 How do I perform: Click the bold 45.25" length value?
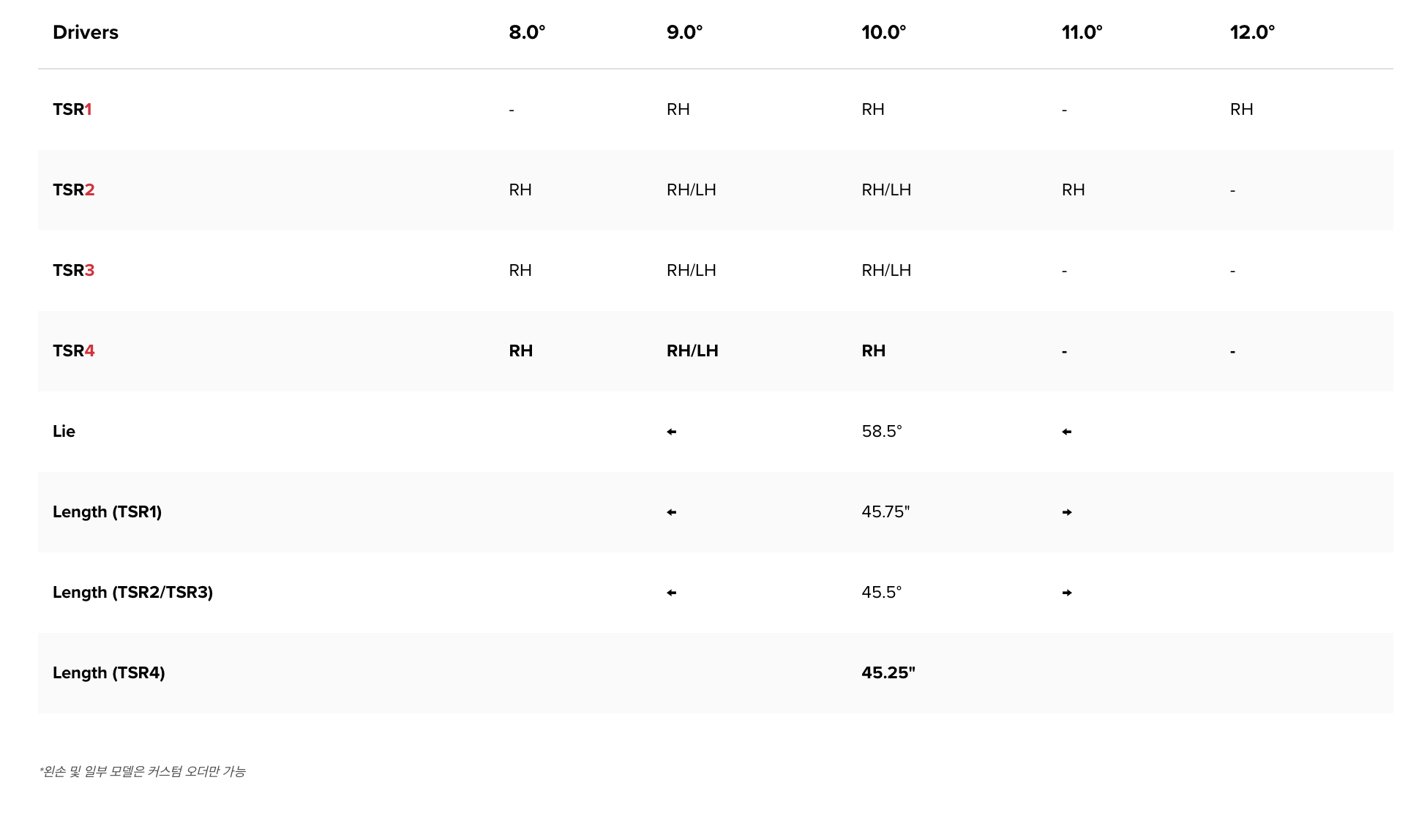[x=888, y=672]
